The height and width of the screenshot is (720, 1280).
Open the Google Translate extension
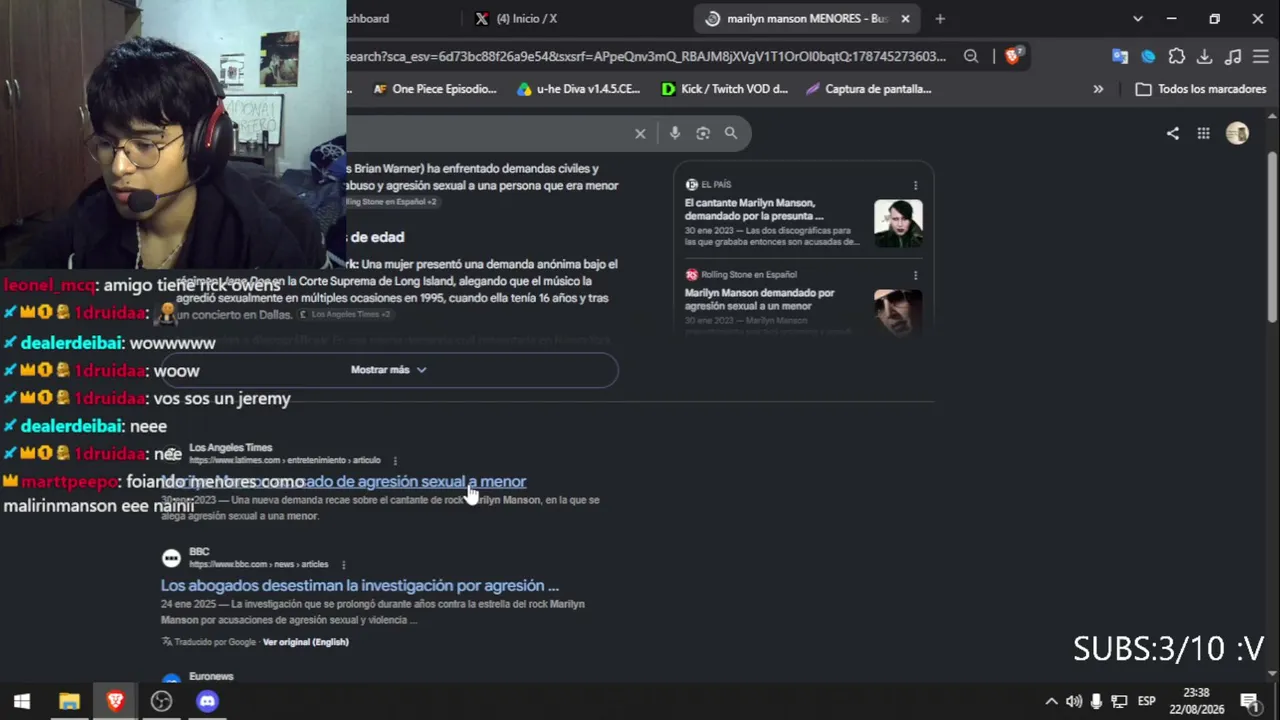pyautogui.click(x=1120, y=56)
